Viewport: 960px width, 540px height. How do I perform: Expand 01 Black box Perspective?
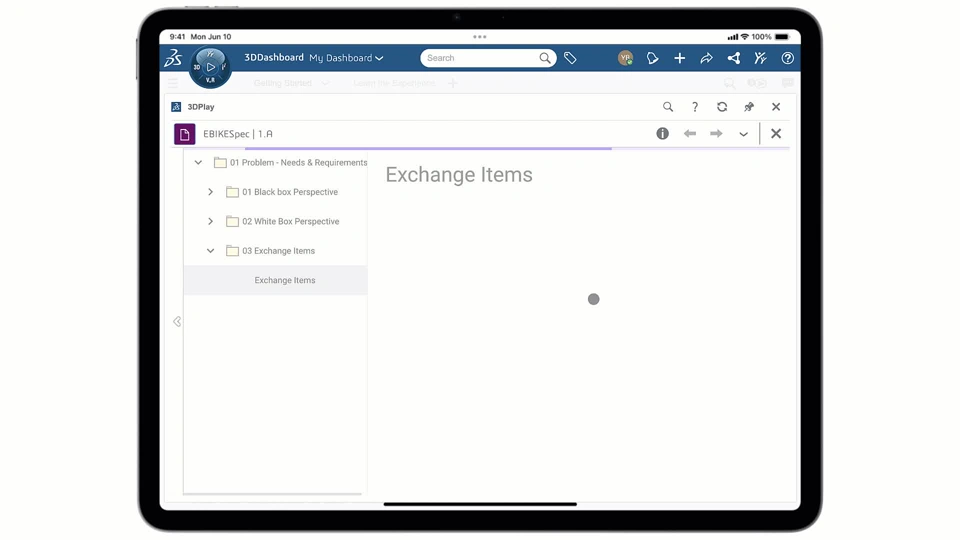coord(210,192)
